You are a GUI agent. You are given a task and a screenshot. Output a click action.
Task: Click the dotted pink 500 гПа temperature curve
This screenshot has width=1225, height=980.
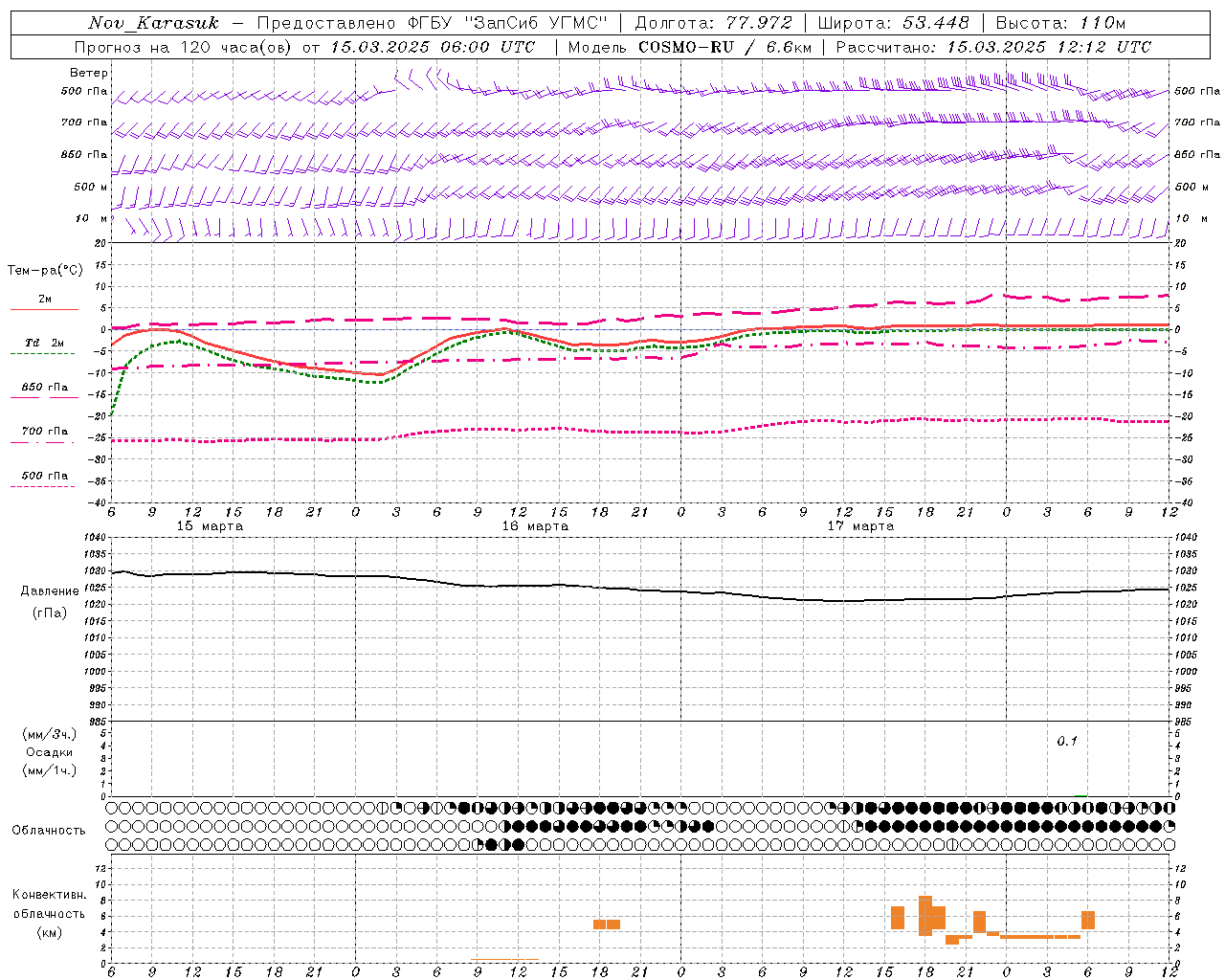(x=641, y=431)
